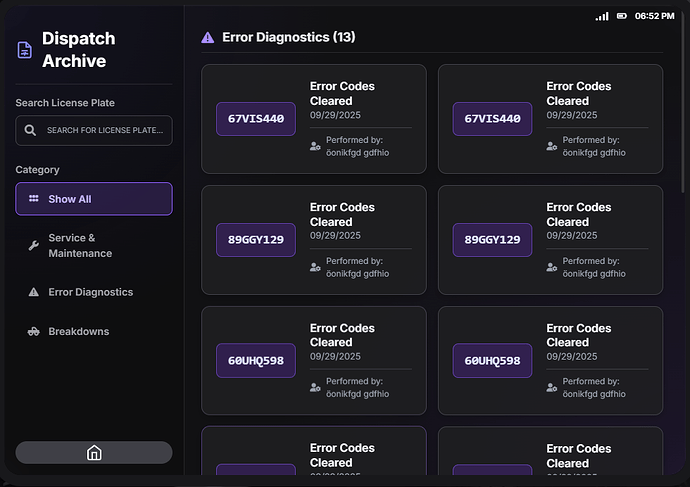The width and height of the screenshot is (690, 487).
Task: Click the 06:52 PM clock
Action: [x=654, y=16]
